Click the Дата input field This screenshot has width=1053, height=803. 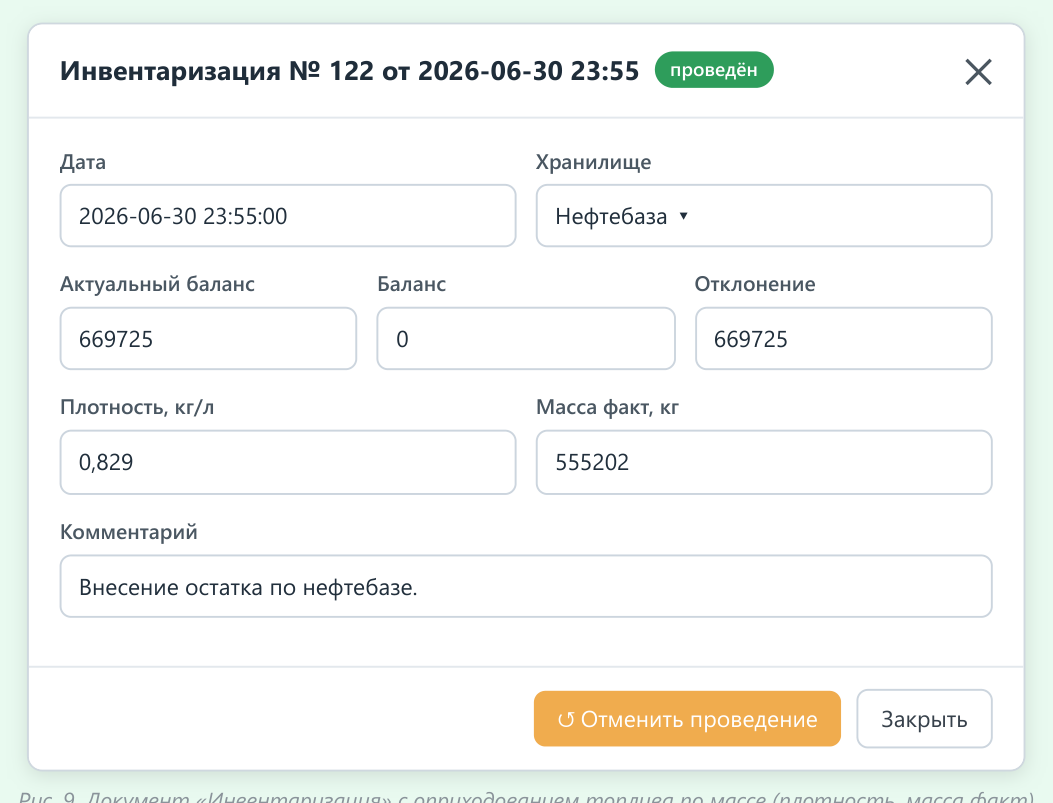point(288,216)
